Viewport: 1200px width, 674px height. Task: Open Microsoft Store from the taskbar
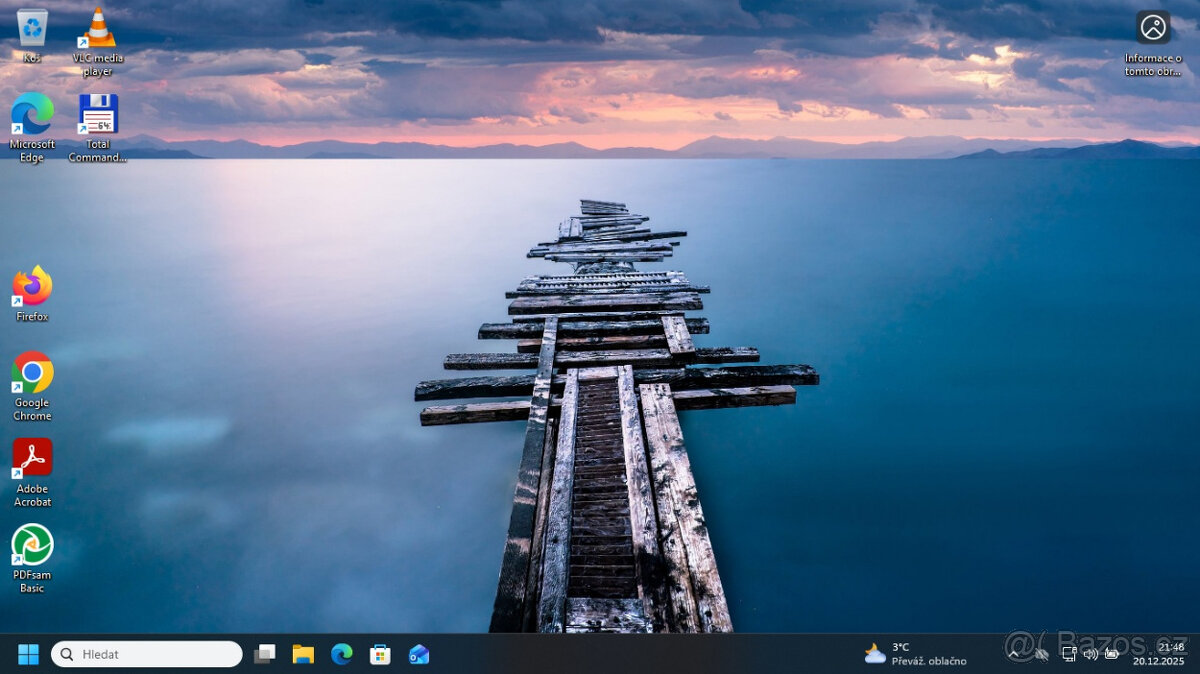coord(379,653)
